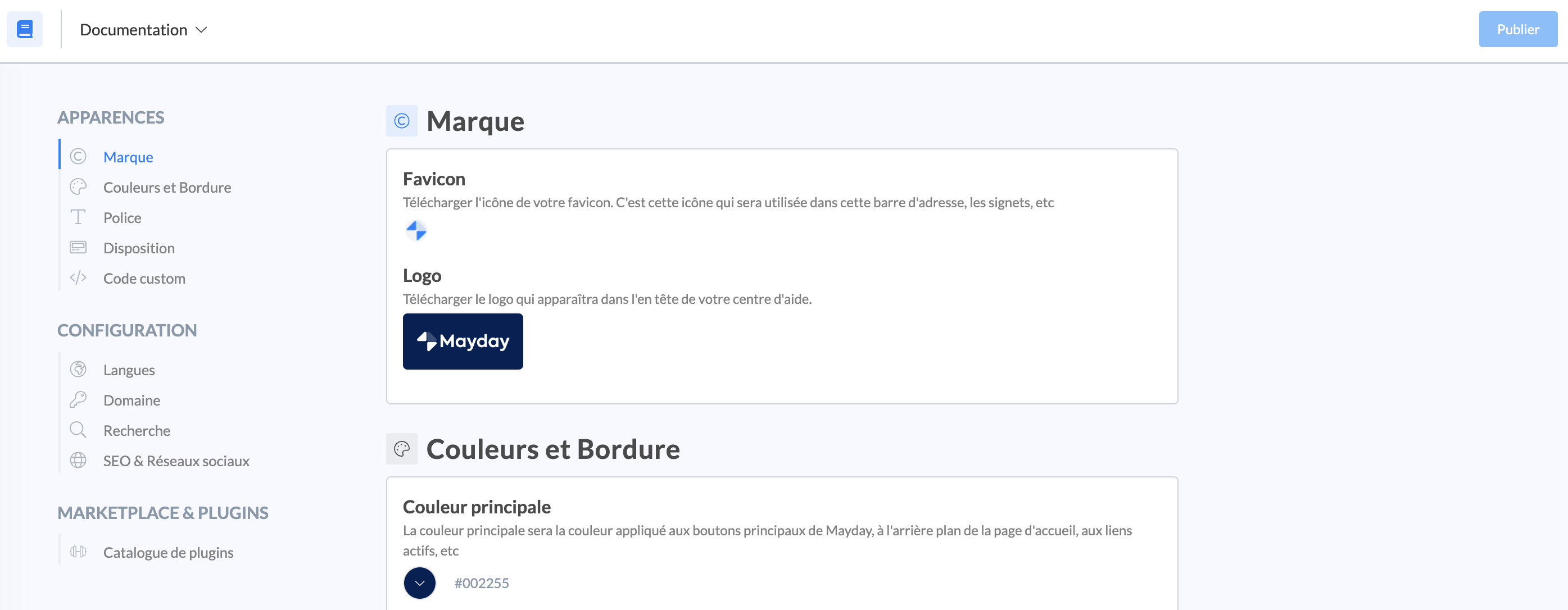Click the Favicon preview image

(x=416, y=231)
